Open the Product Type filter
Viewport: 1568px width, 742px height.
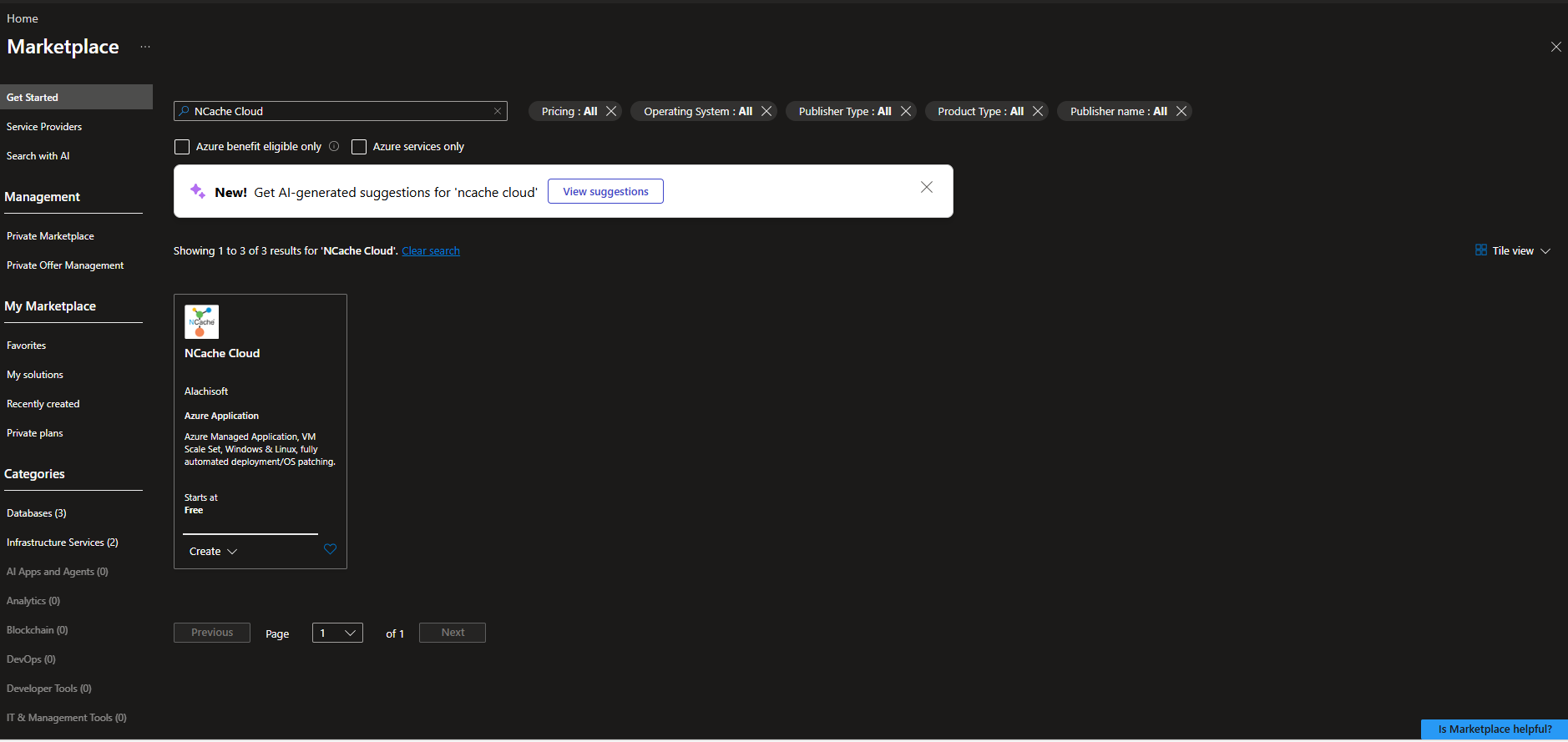click(x=980, y=111)
